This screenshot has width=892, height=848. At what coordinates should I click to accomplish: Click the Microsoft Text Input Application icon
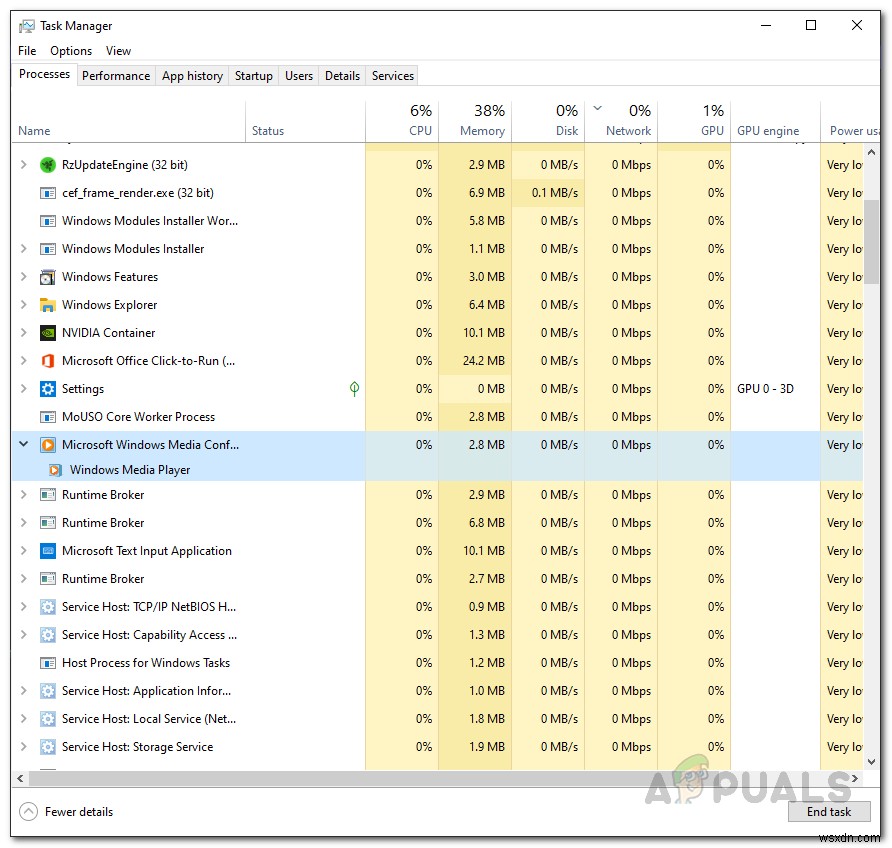[47, 551]
